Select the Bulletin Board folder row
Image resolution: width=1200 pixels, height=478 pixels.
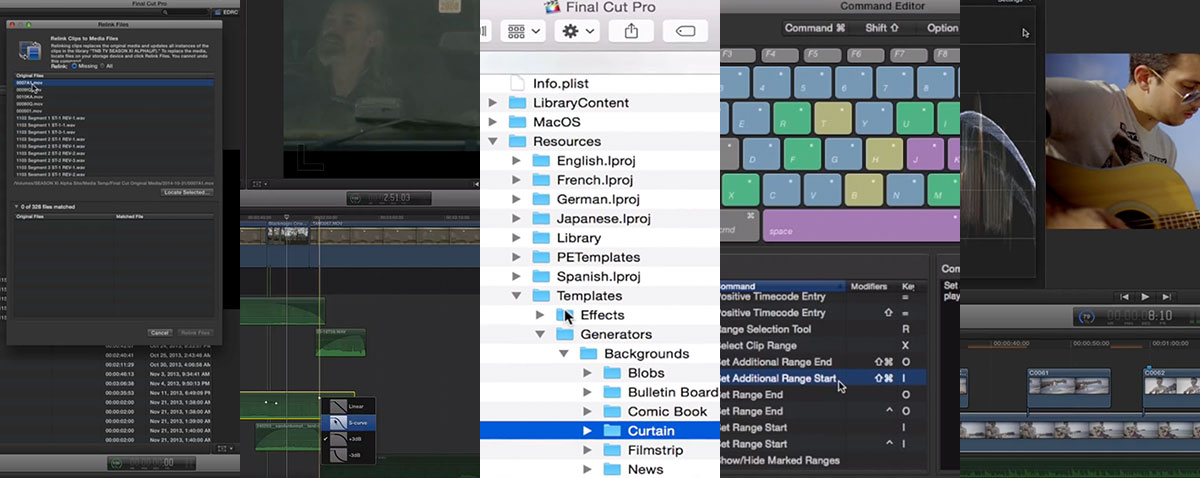tap(600, 392)
